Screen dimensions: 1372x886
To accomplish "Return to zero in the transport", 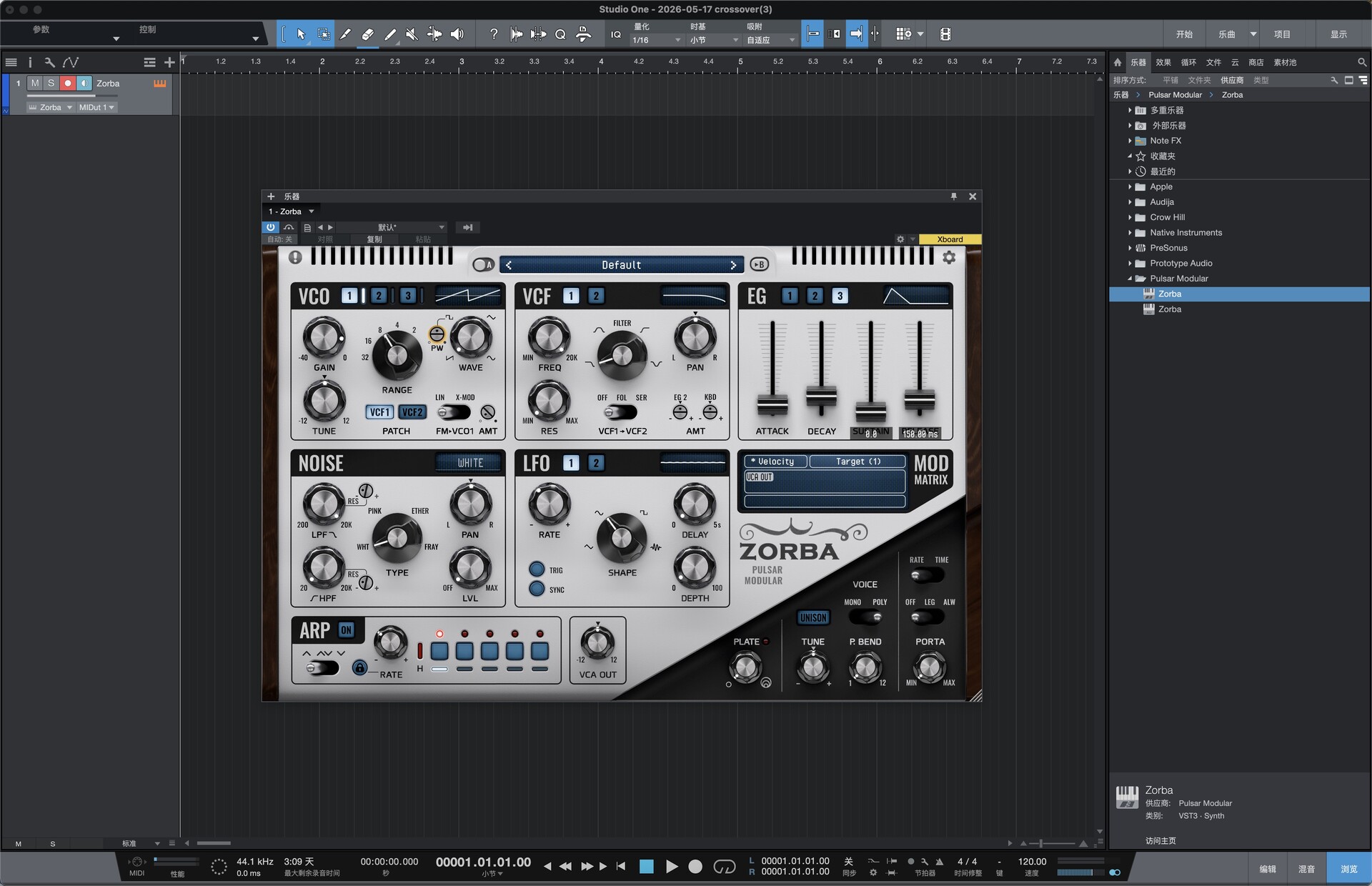I will (x=621, y=867).
